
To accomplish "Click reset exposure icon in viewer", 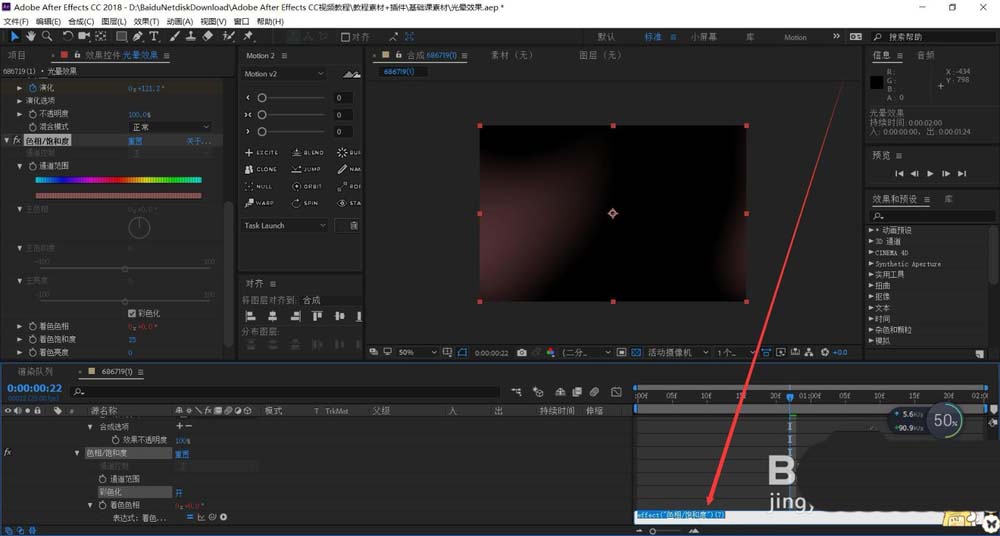I will coord(825,352).
